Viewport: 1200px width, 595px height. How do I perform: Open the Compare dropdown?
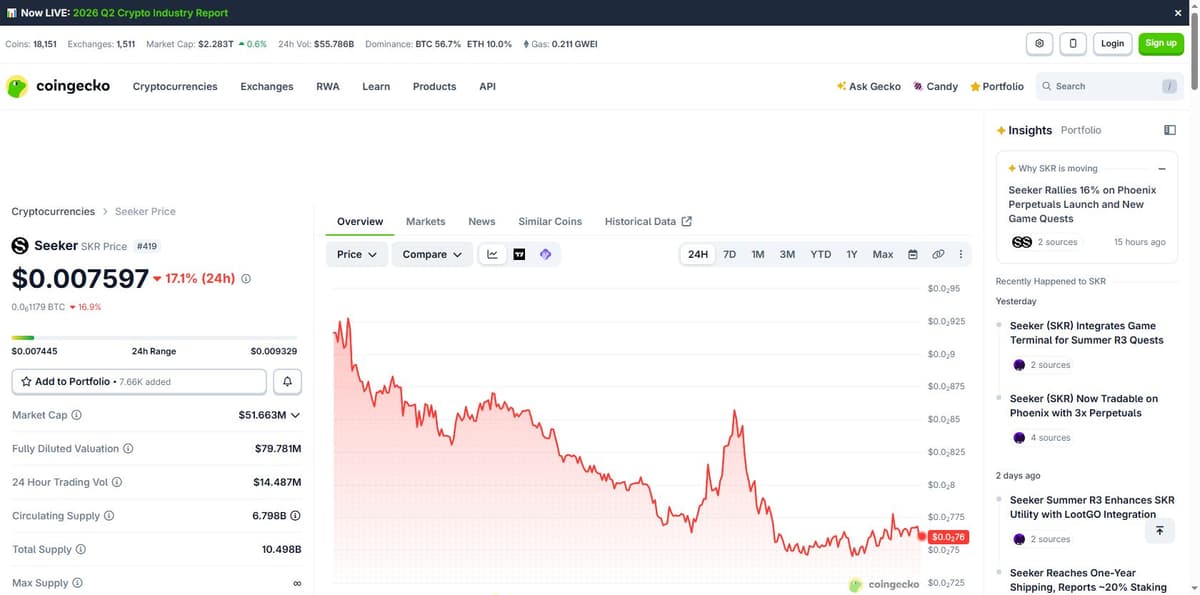click(x=432, y=254)
